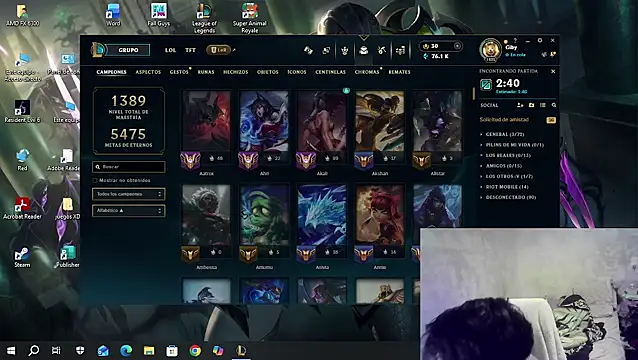Open client settings gear icon
Viewport: 638px width, 360px height.
(x=540, y=41)
